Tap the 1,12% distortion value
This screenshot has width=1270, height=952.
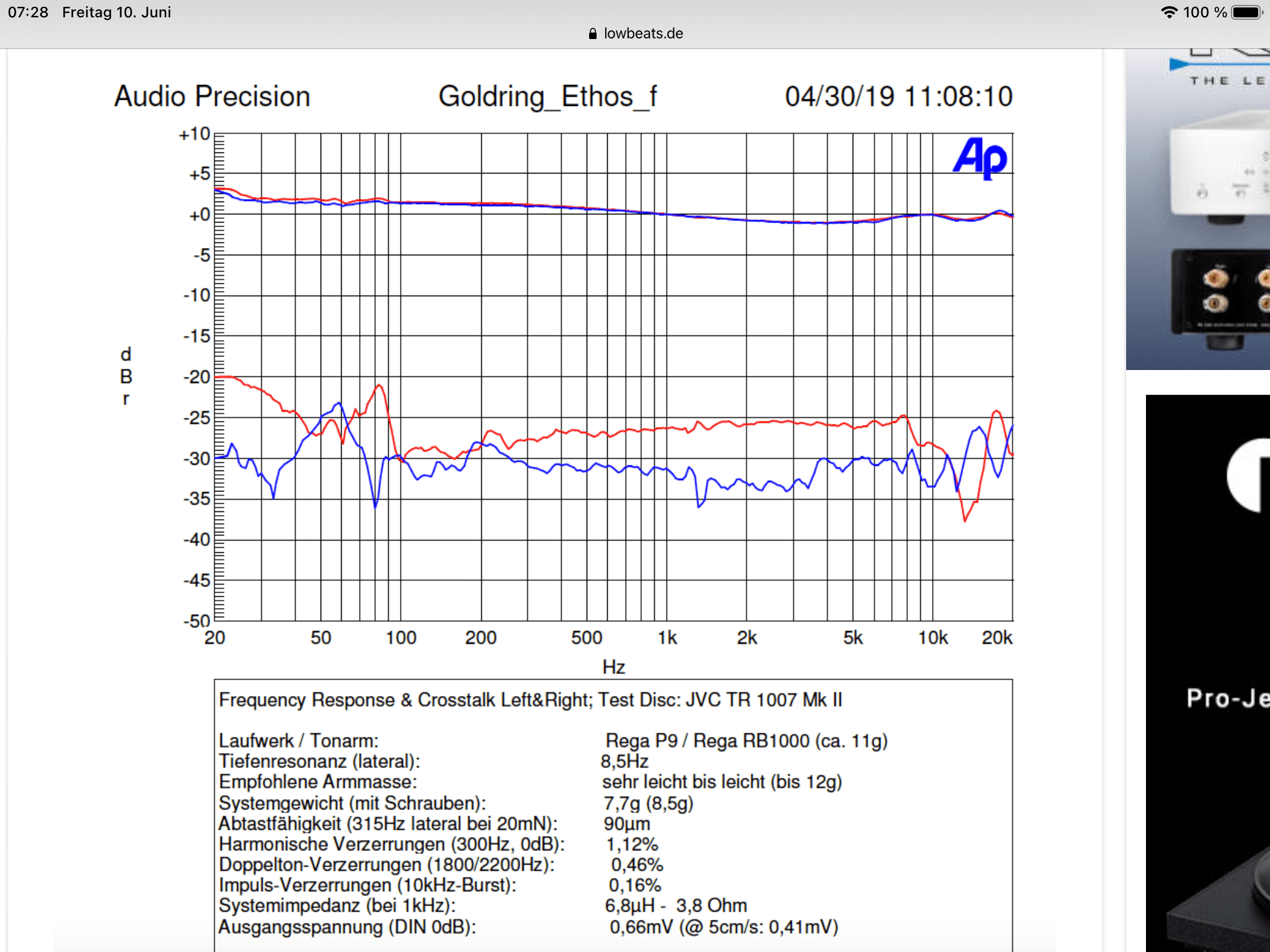click(x=632, y=844)
